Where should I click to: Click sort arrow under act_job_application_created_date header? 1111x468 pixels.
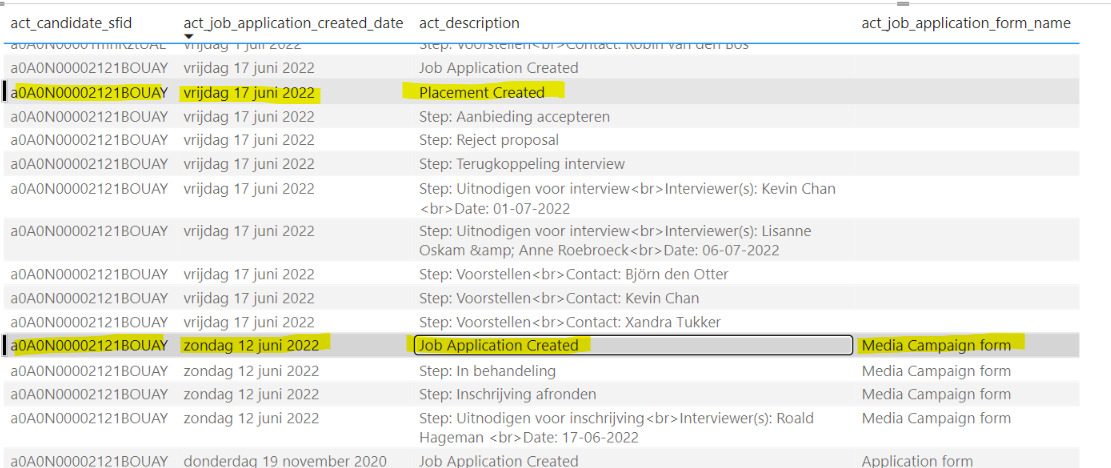click(188, 37)
